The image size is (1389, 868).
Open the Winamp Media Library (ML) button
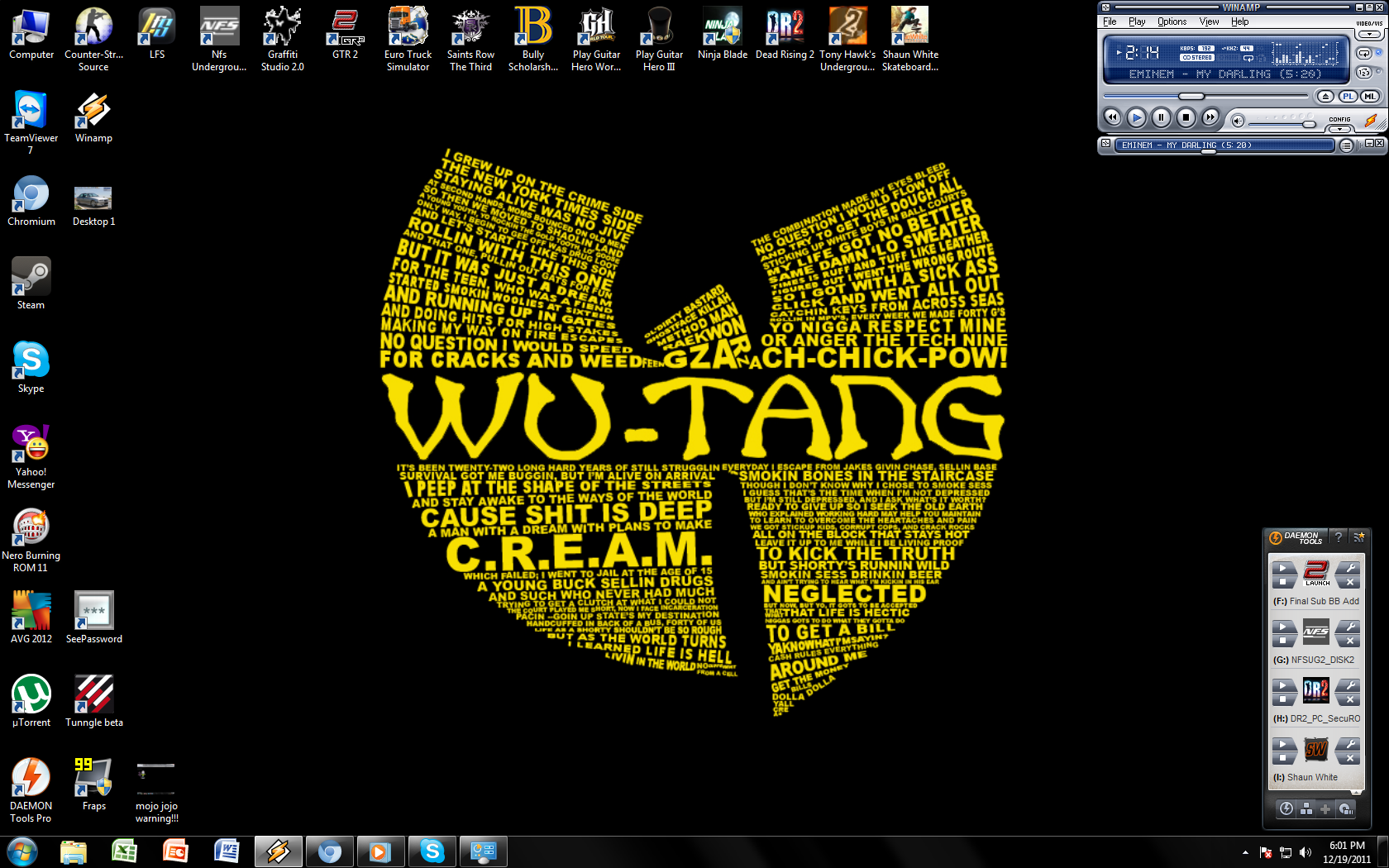click(1370, 97)
